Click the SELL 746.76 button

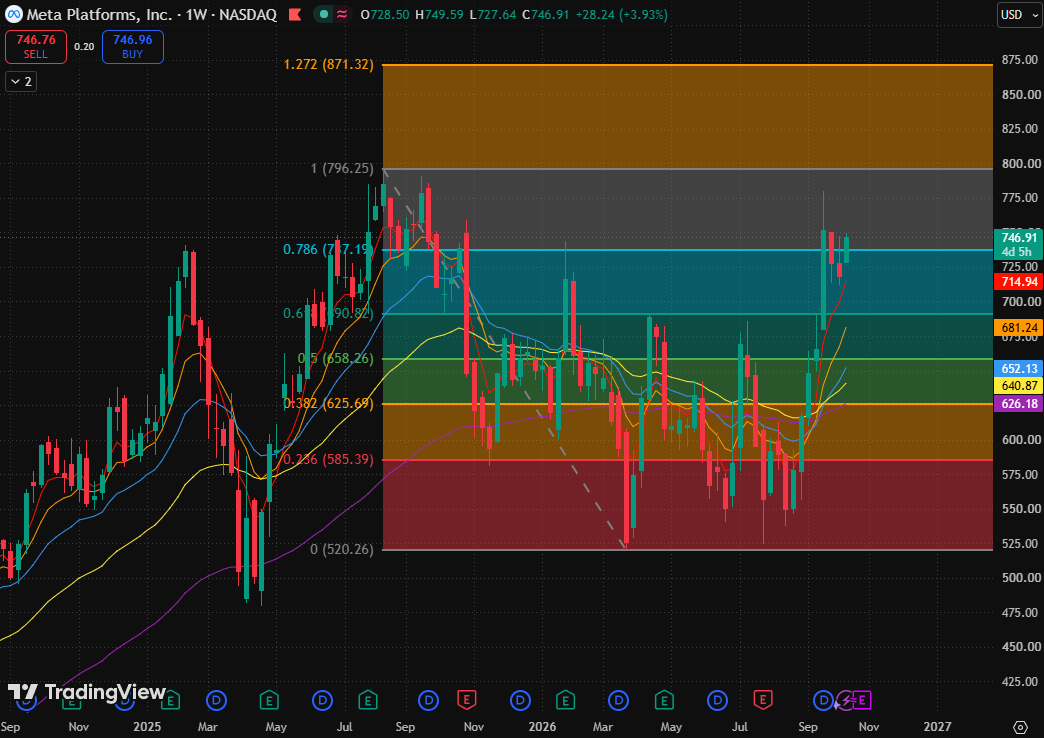tap(36, 47)
